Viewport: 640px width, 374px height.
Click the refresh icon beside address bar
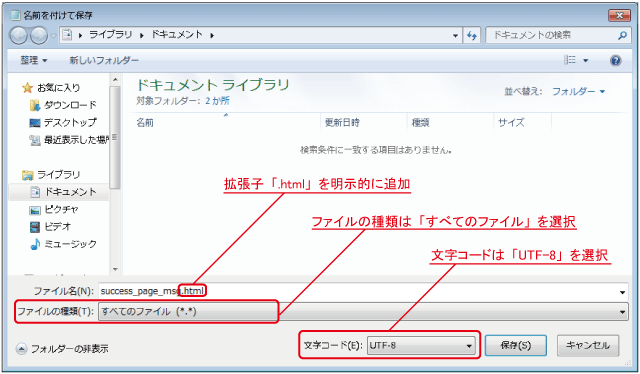472,36
